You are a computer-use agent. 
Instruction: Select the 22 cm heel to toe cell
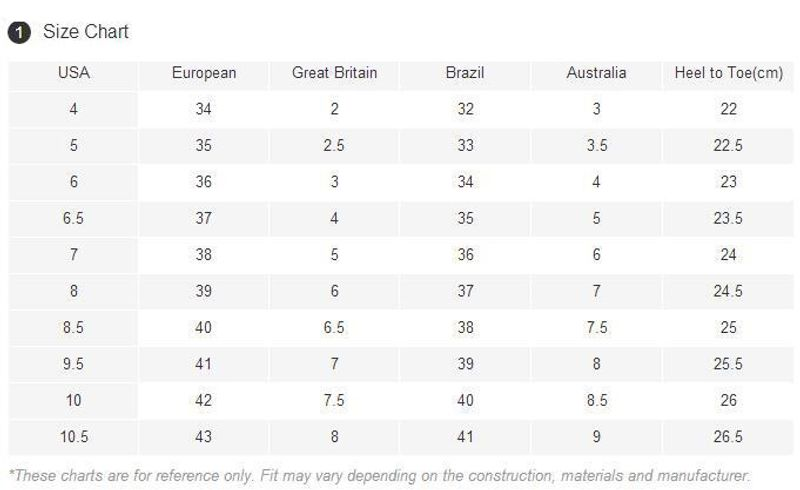pos(728,109)
